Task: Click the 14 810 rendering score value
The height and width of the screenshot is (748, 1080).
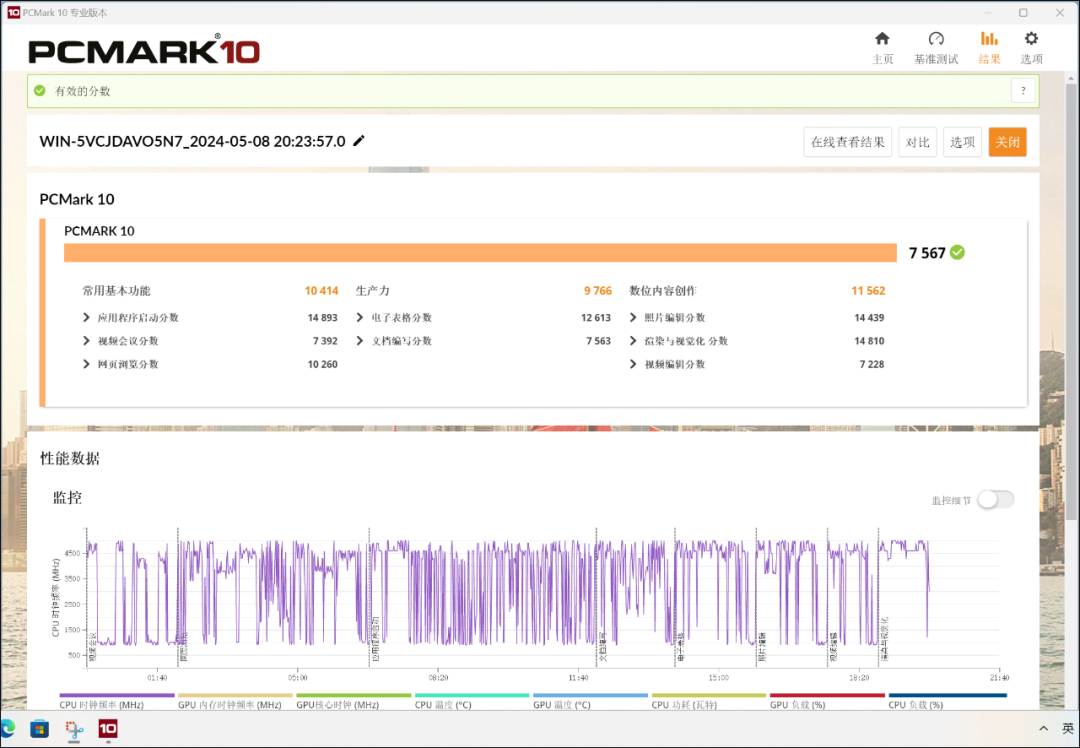Action: [x=869, y=341]
